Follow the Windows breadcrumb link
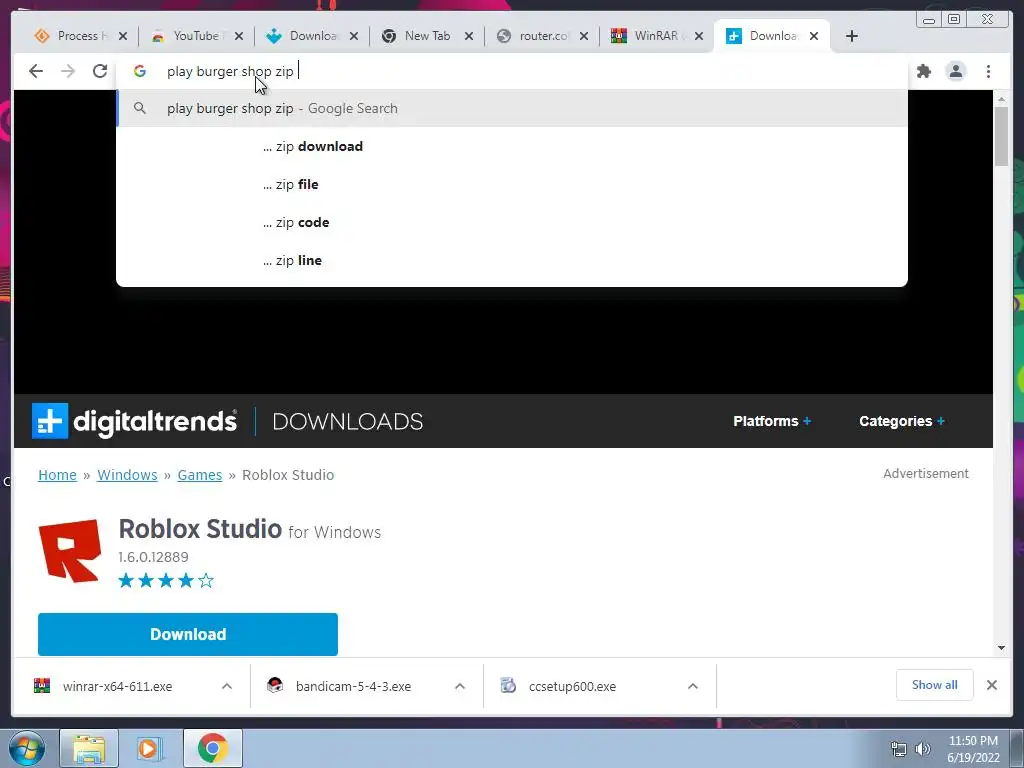The height and width of the screenshot is (768, 1024). (x=127, y=475)
